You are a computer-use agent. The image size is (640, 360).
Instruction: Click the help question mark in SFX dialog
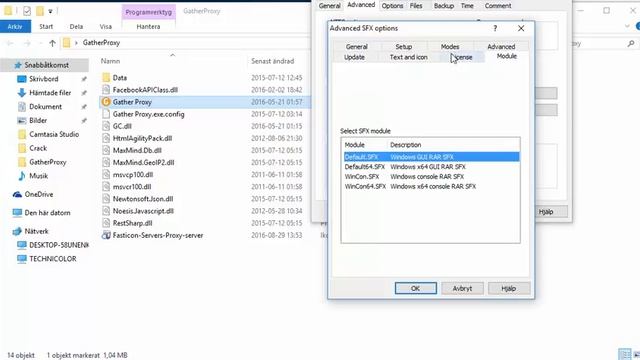point(495,28)
